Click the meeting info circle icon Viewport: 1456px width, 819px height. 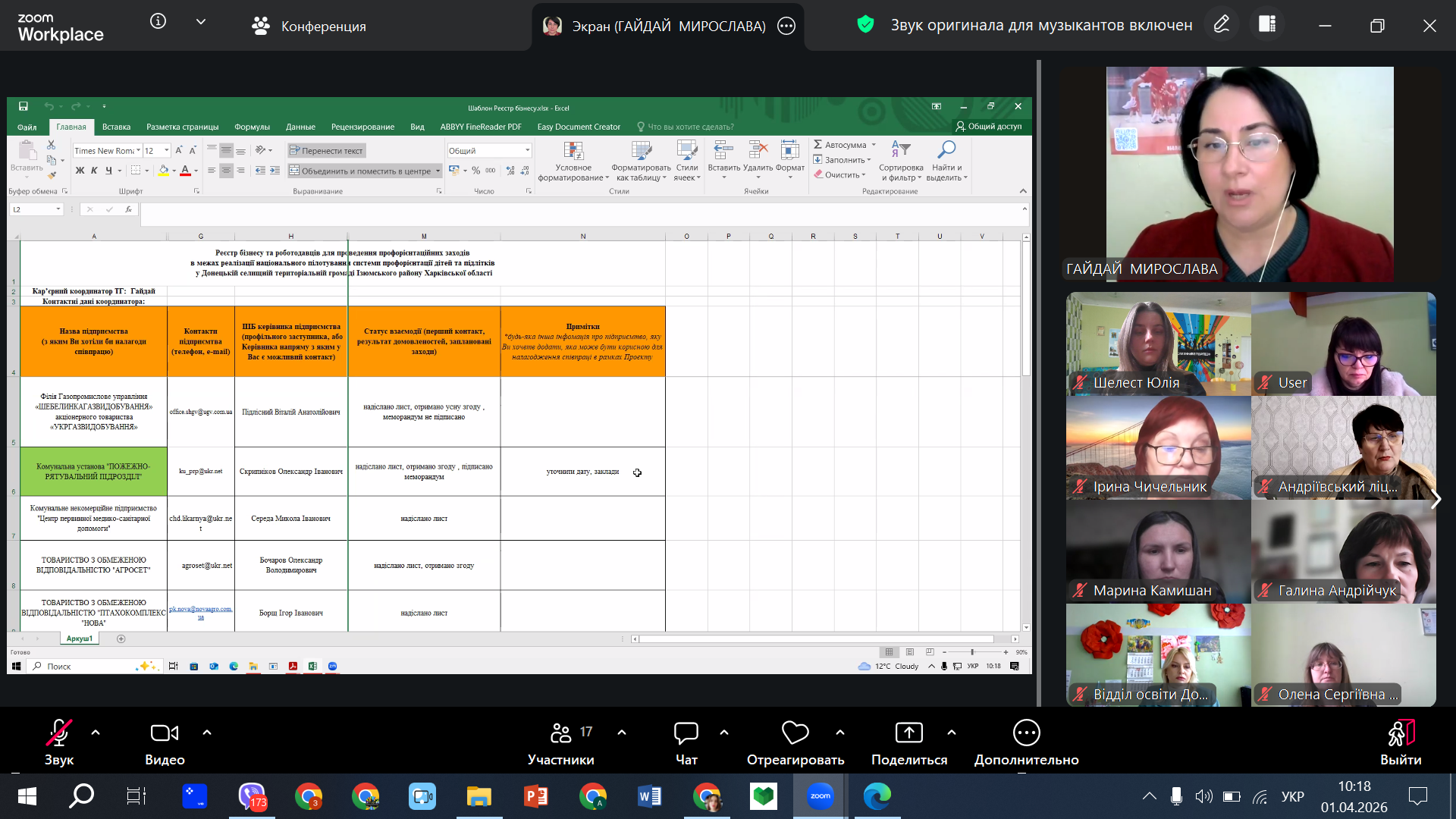pos(158,21)
